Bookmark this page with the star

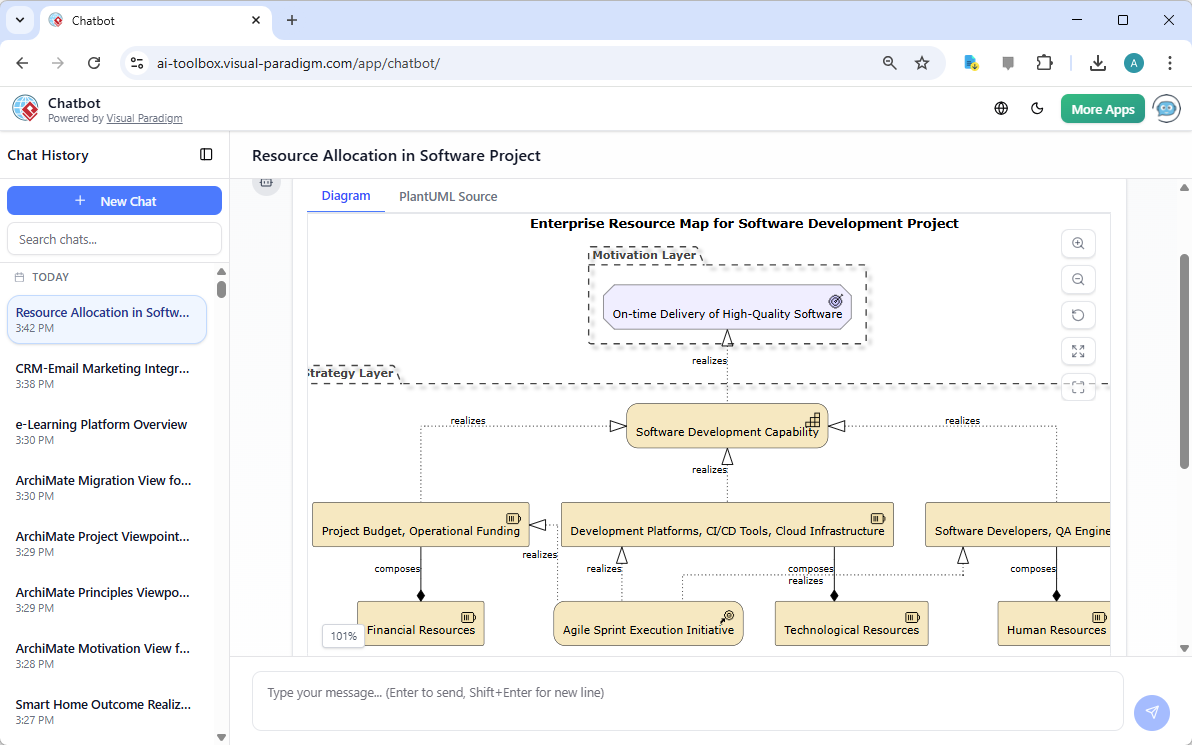[921, 62]
